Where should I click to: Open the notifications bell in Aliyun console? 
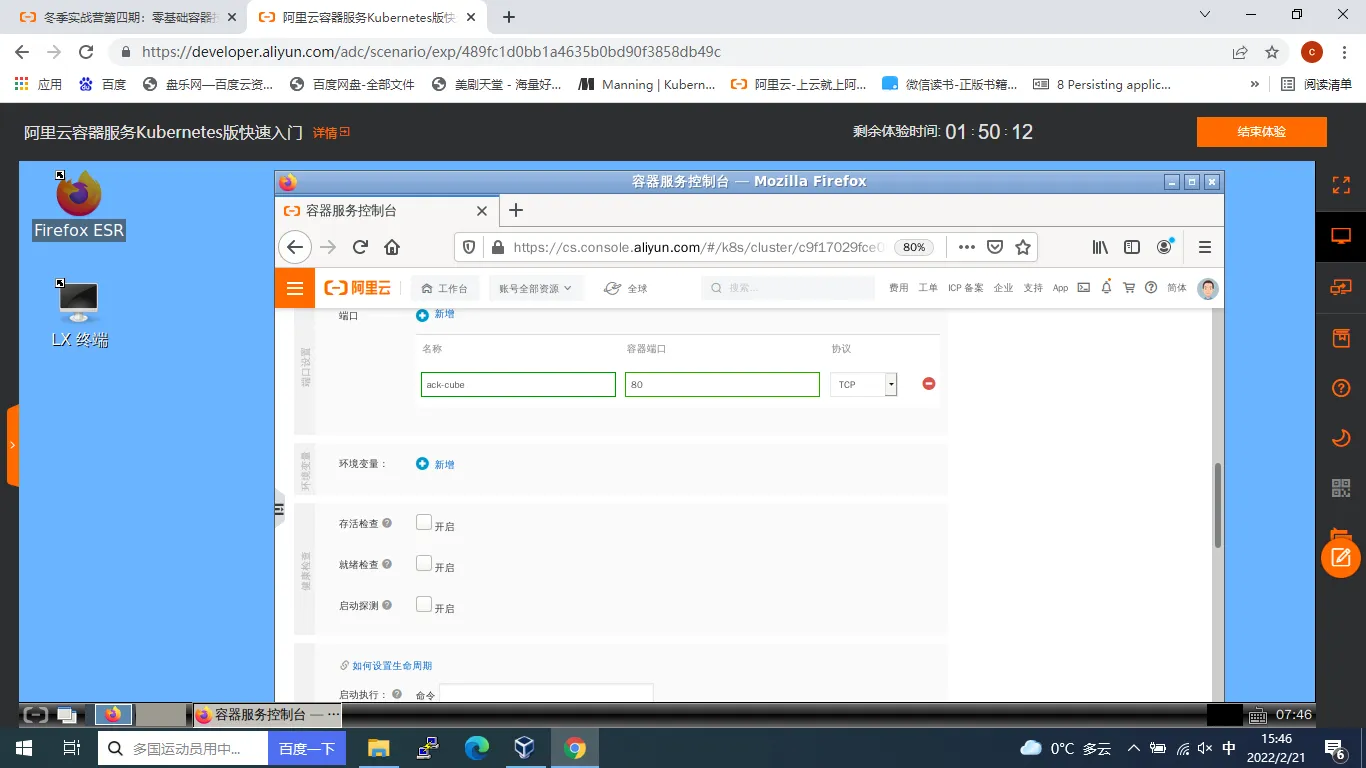click(1106, 288)
